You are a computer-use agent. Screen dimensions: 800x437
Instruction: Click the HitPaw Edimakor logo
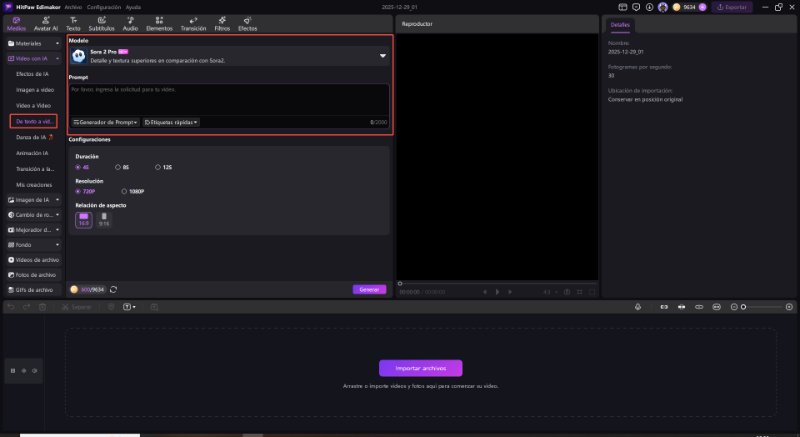(x=8, y=7)
